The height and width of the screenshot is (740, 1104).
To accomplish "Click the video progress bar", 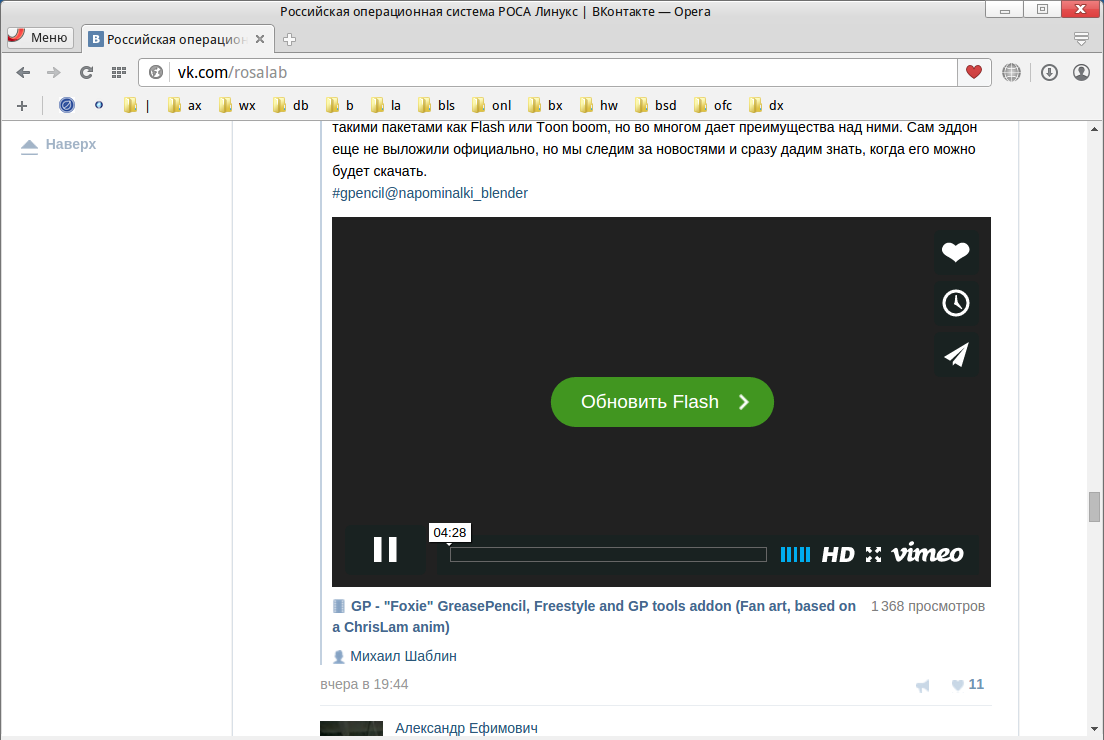I will (608, 554).
